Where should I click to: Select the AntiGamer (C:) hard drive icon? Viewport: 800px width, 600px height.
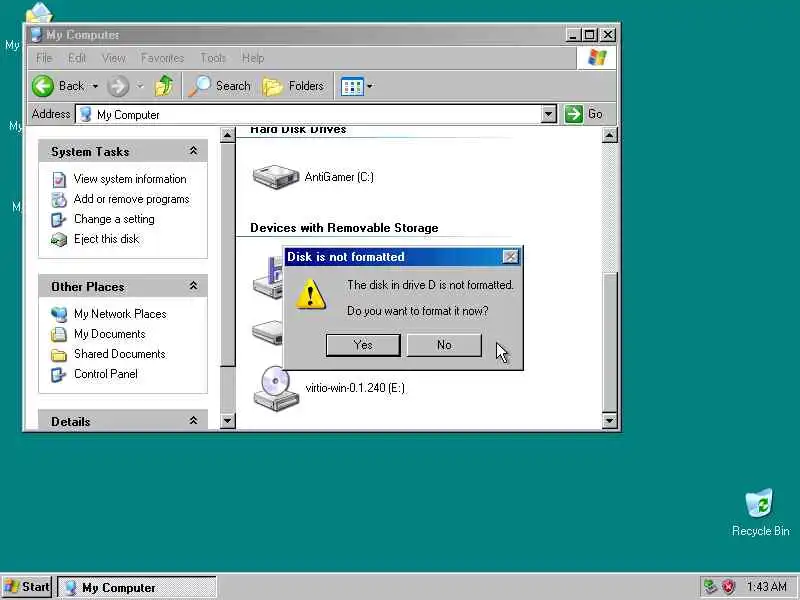click(276, 177)
